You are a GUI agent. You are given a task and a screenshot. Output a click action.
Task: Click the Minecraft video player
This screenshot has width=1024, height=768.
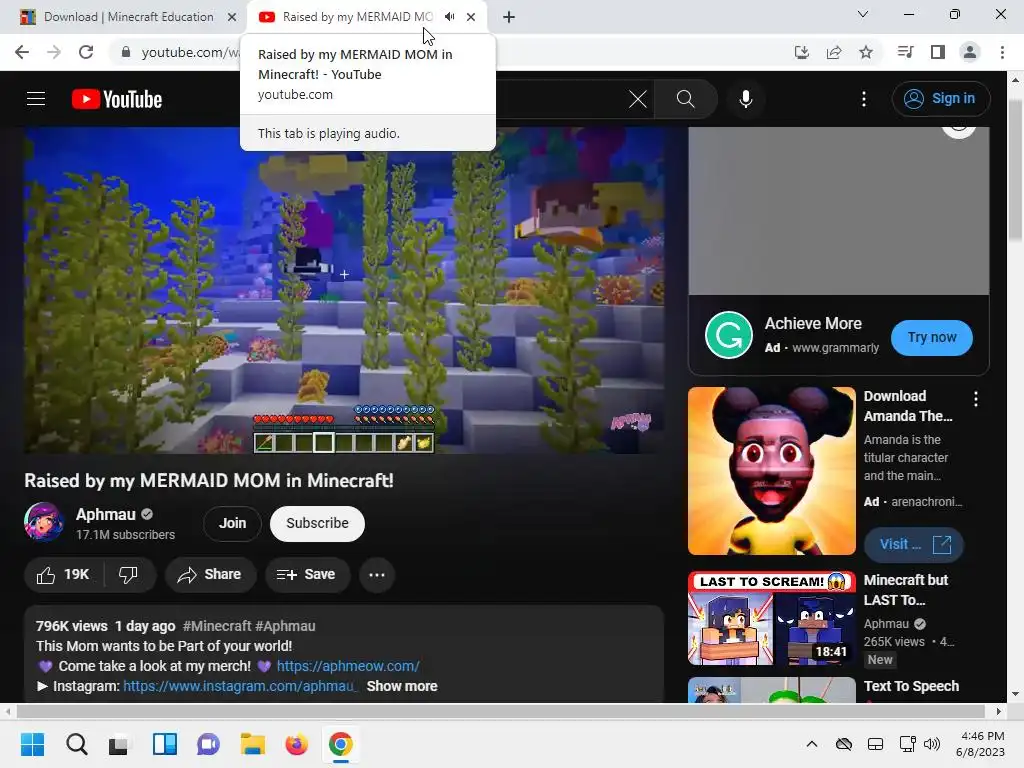pyautogui.click(x=344, y=291)
